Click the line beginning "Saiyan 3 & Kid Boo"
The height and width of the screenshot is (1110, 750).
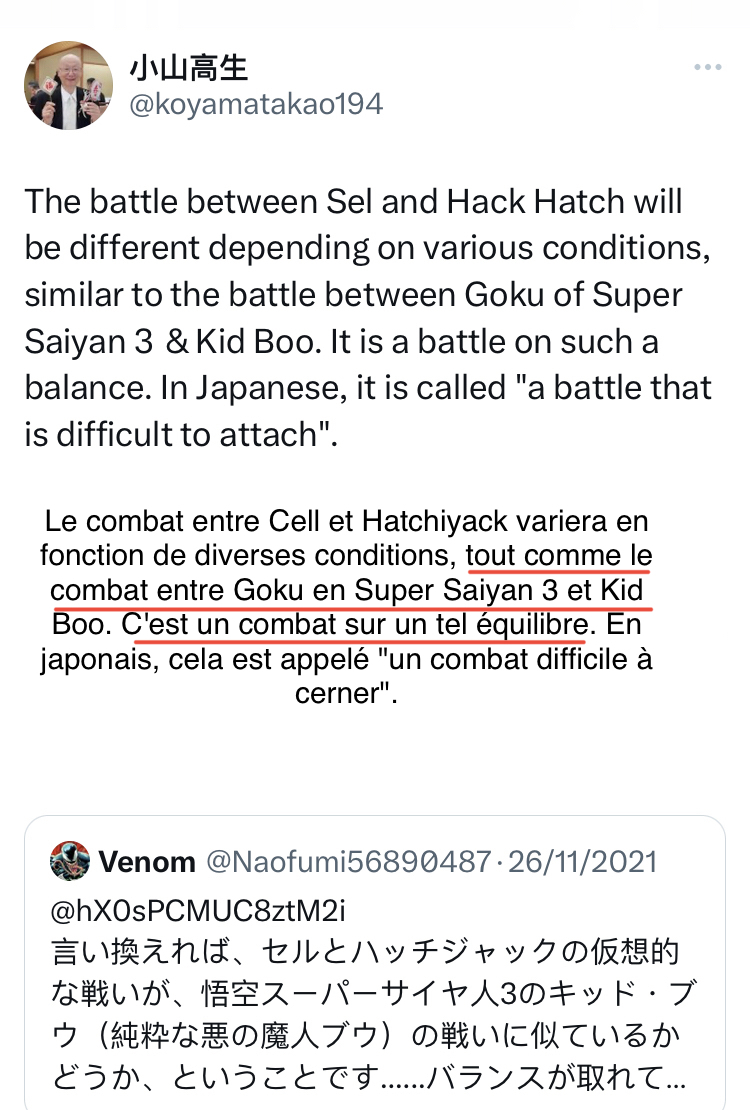[340, 340]
